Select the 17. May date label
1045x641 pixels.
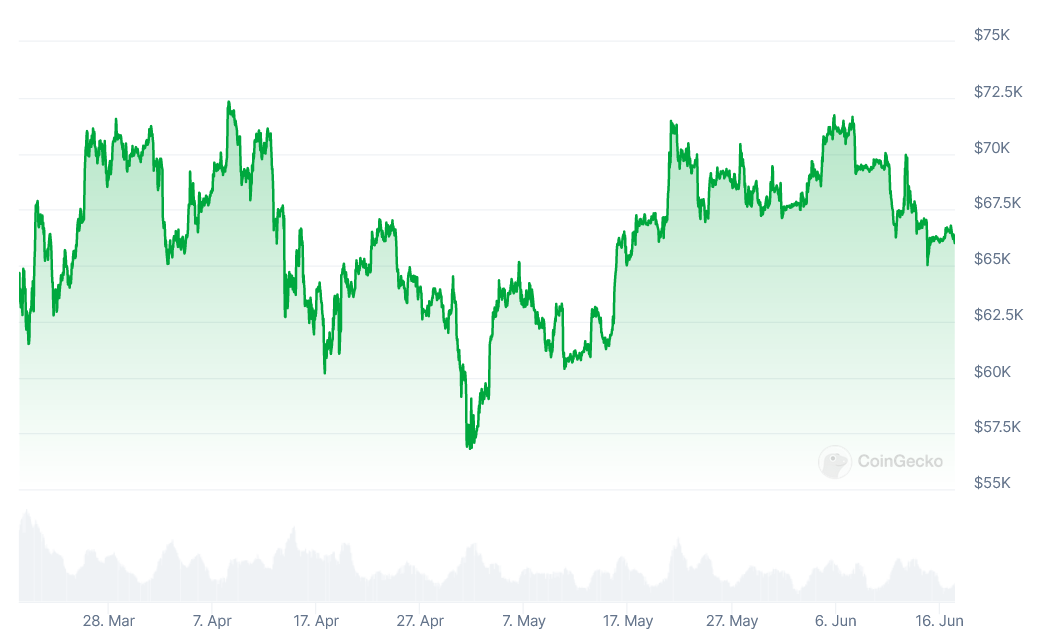tap(627, 621)
